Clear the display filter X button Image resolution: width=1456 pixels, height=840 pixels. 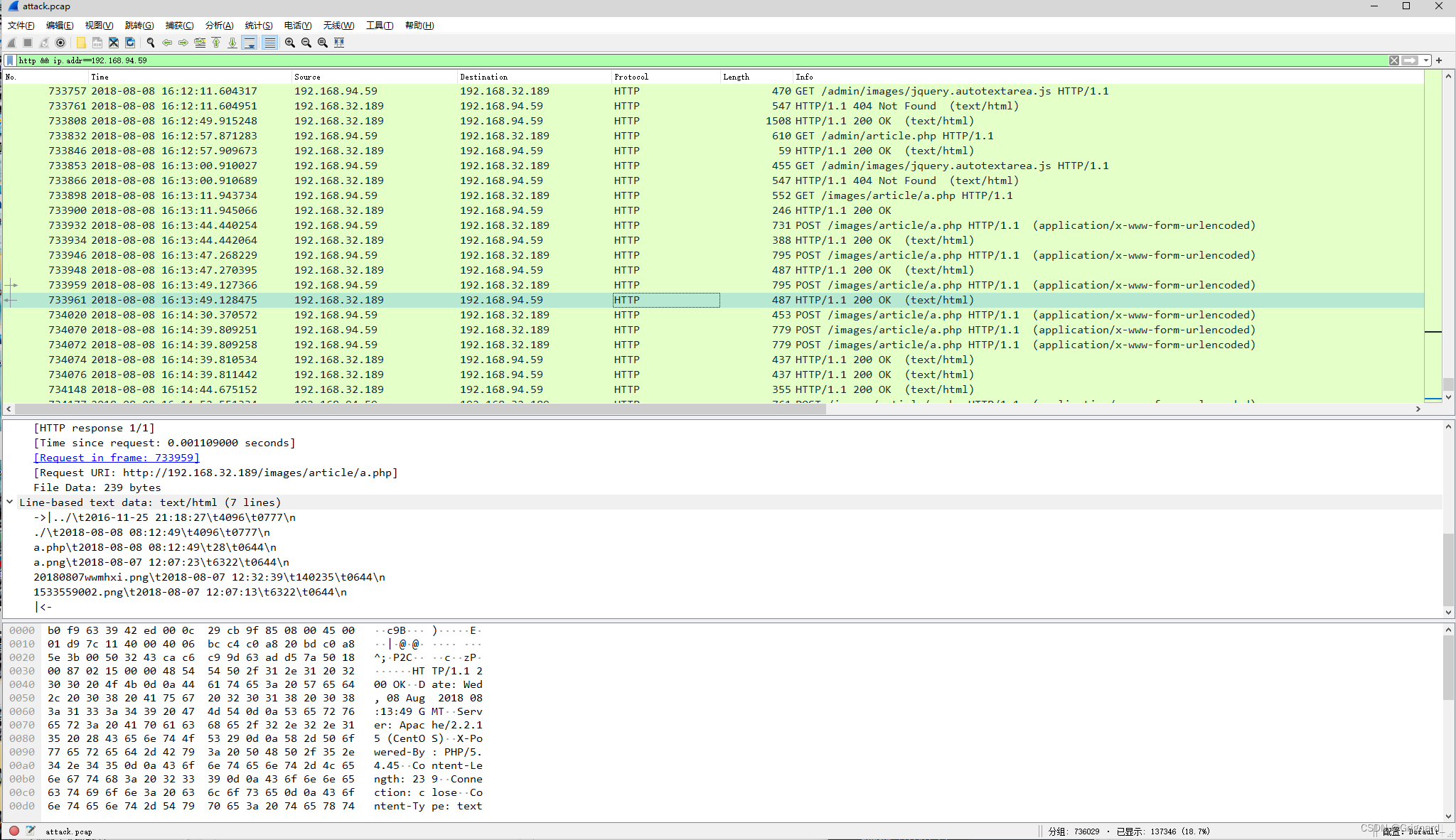tap(1394, 60)
